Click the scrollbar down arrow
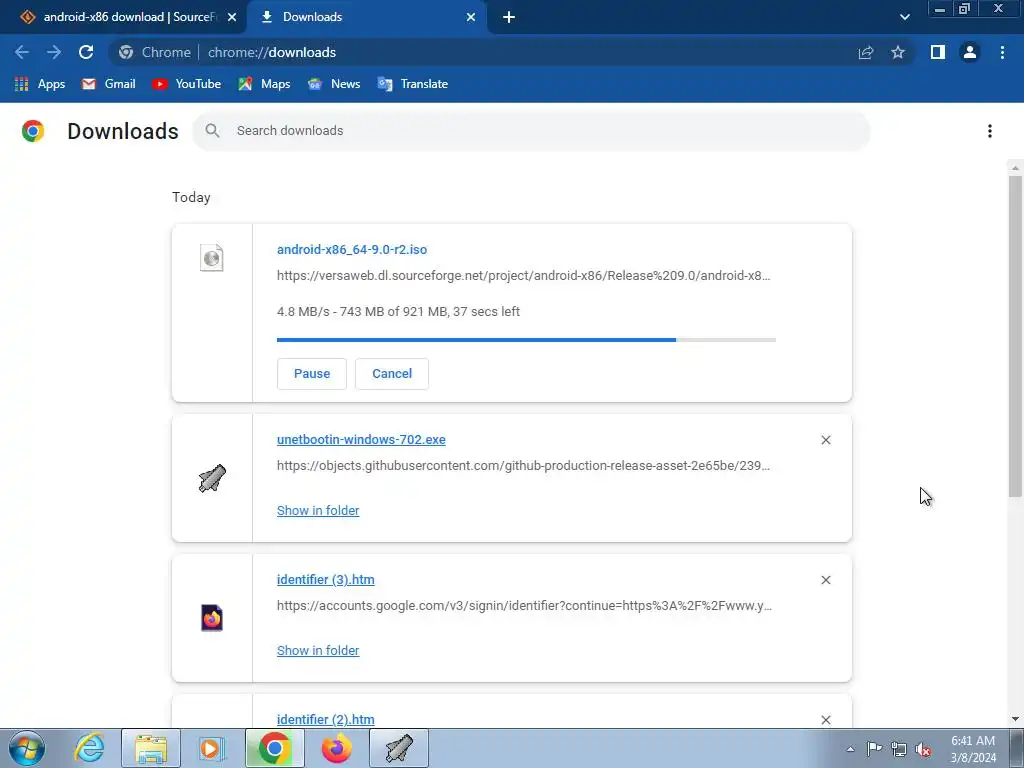Viewport: 1024px width, 768px height. click(1016, 719)
